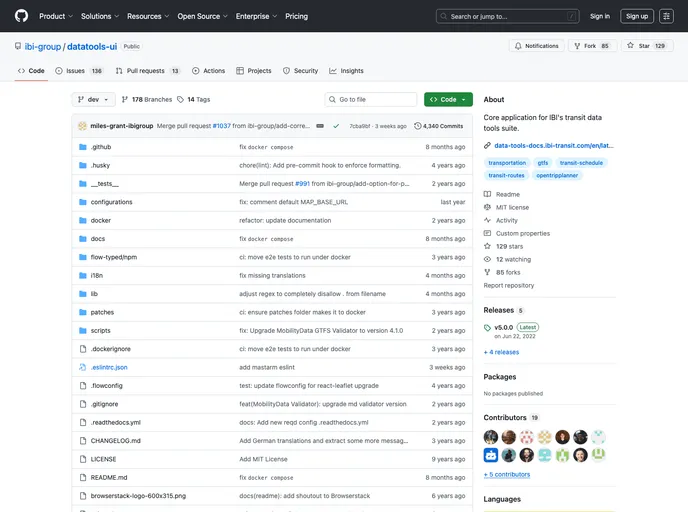Open pull request #991 link
This screenshot has height=512, width=688.
[302, 184]
